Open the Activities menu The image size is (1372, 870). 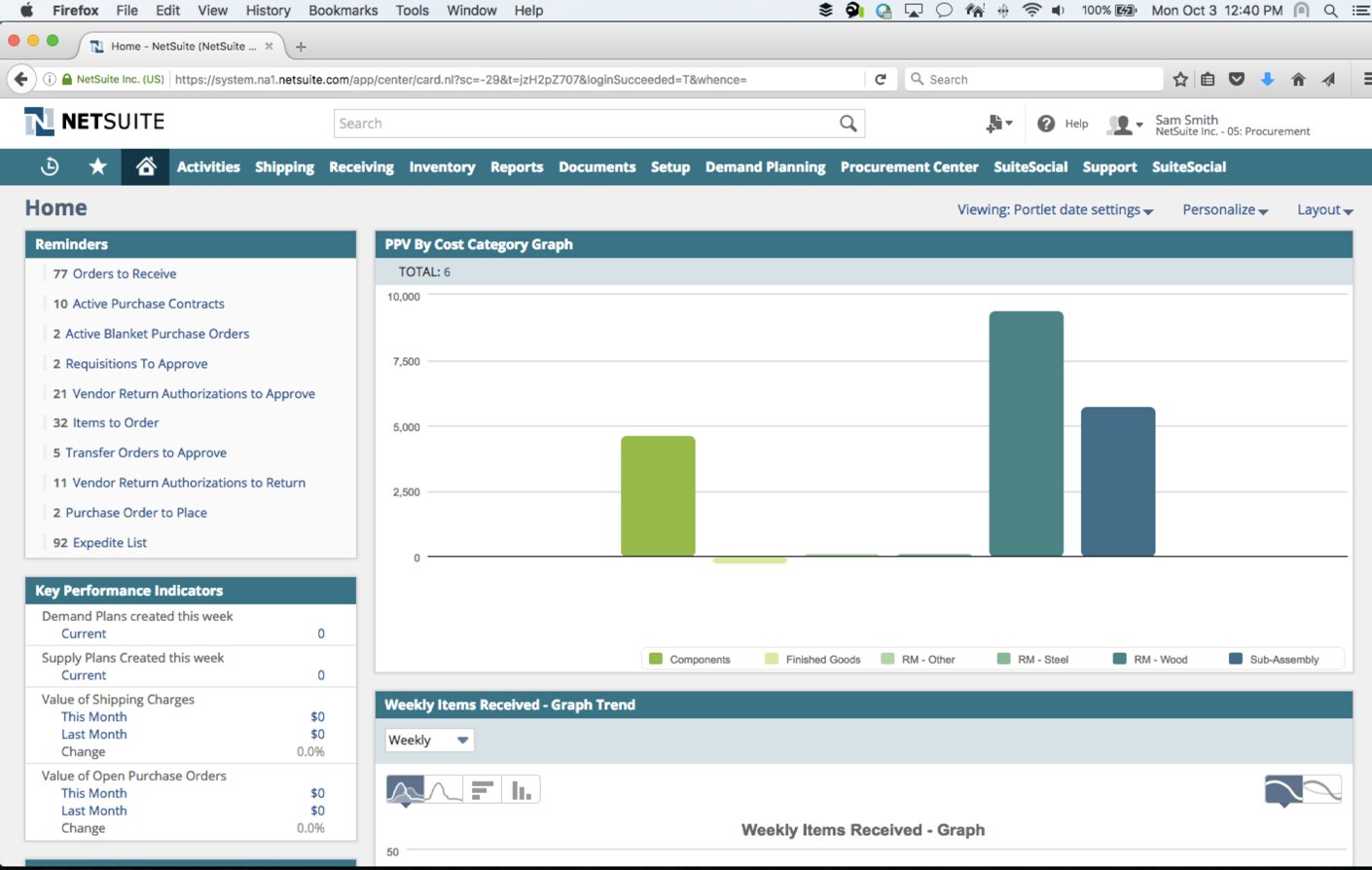click(208, 167)
